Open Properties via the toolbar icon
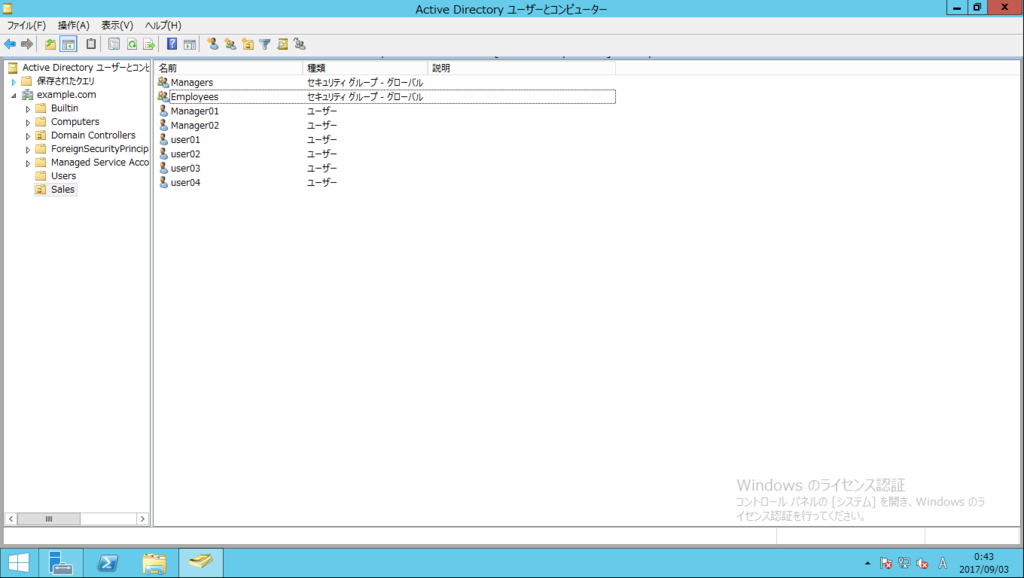Viewport: 1024px width, 578px height. 114,44
